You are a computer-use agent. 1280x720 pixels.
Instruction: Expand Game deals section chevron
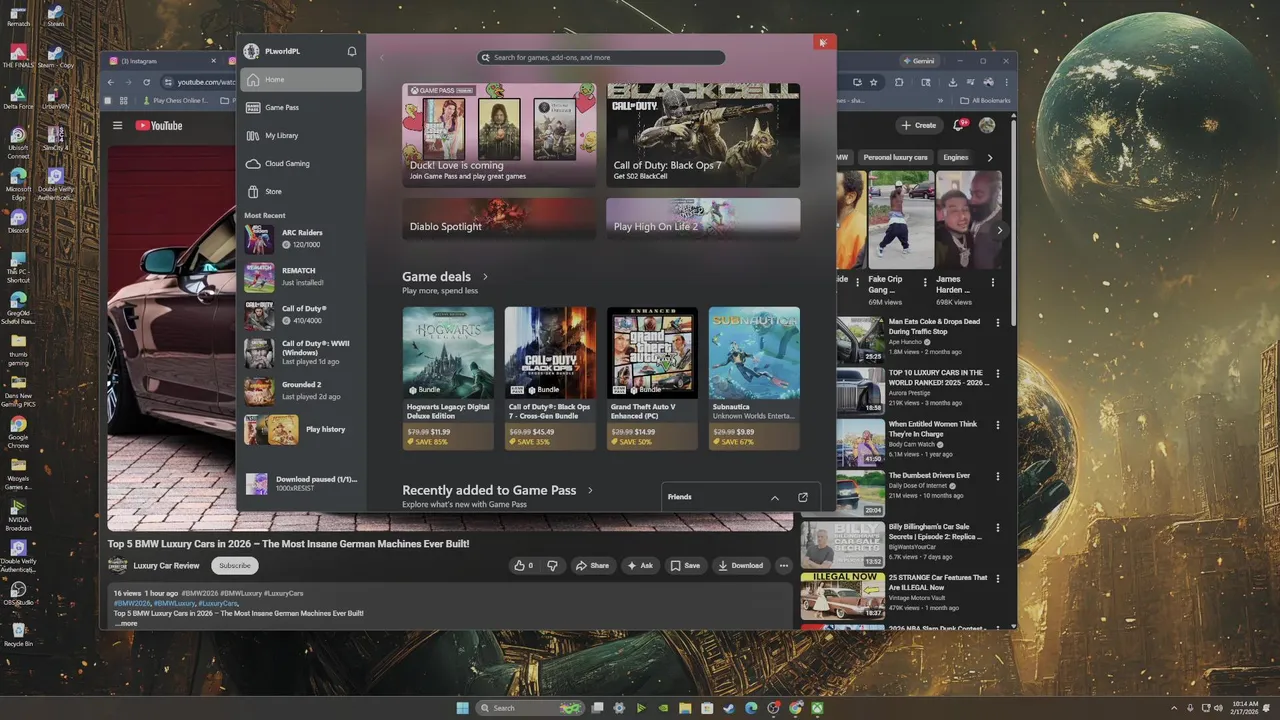click(485, 277)
